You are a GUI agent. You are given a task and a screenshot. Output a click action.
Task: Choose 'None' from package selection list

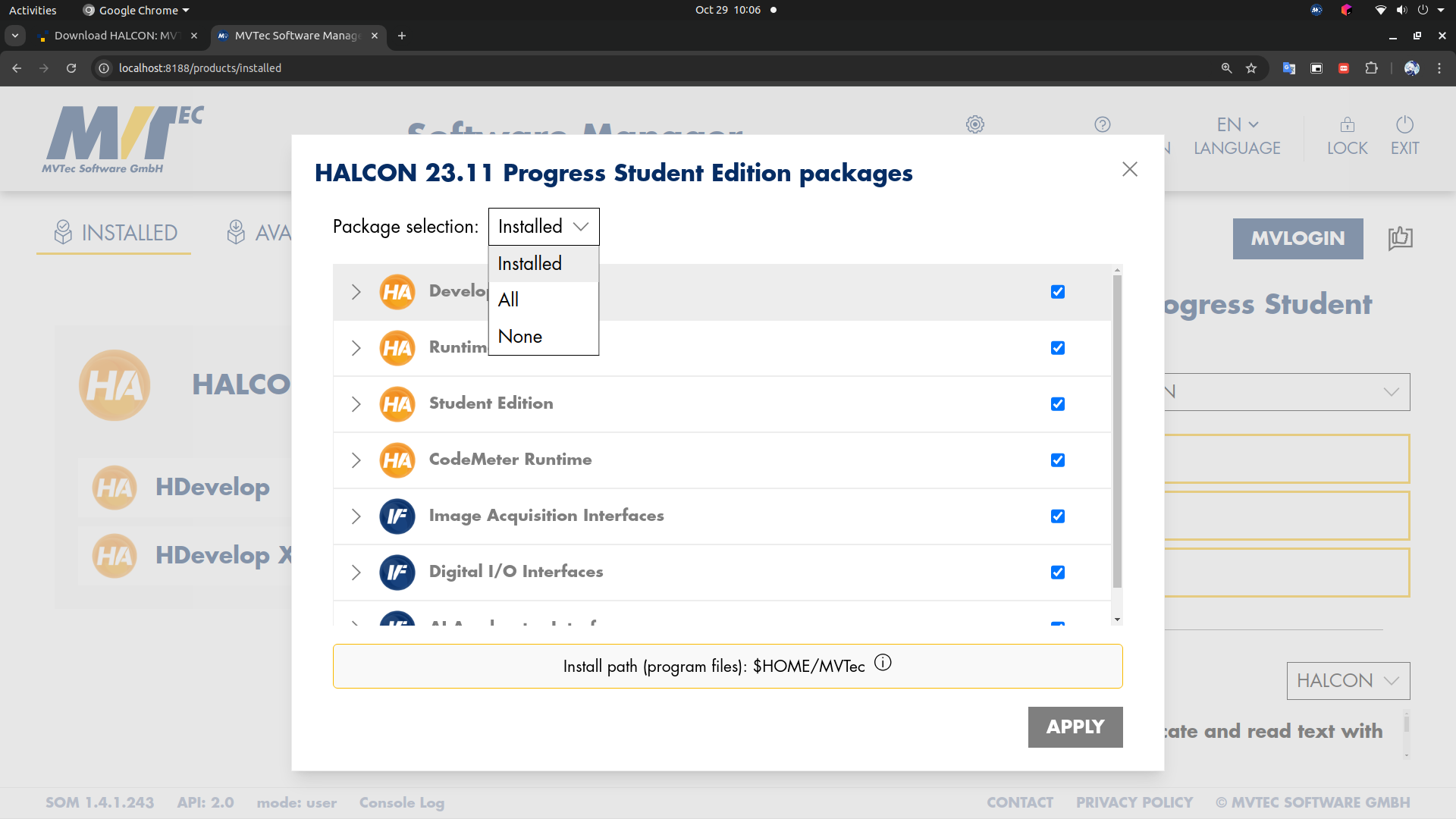[x=543, y=336]
